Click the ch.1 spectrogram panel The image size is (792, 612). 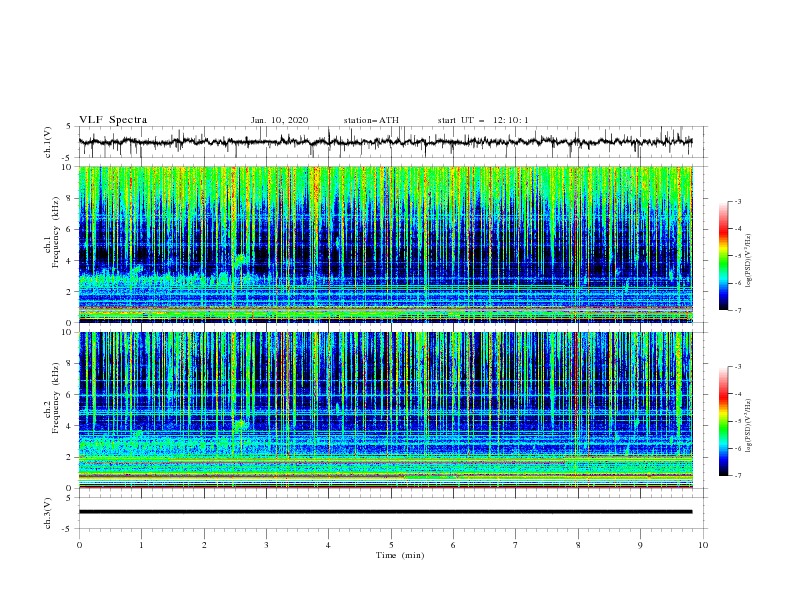[386, 244]
